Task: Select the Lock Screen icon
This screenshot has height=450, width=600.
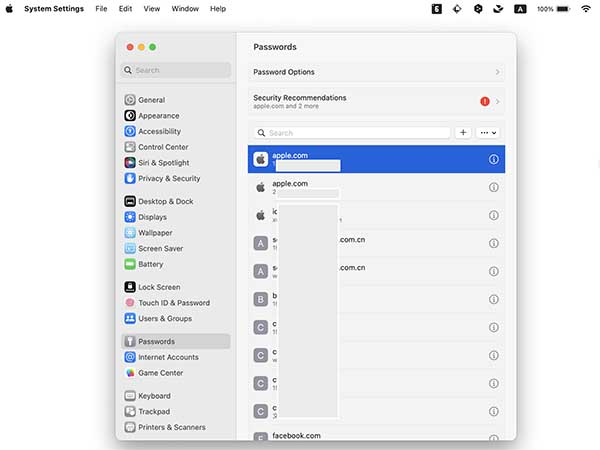Action: pos(130,287)
